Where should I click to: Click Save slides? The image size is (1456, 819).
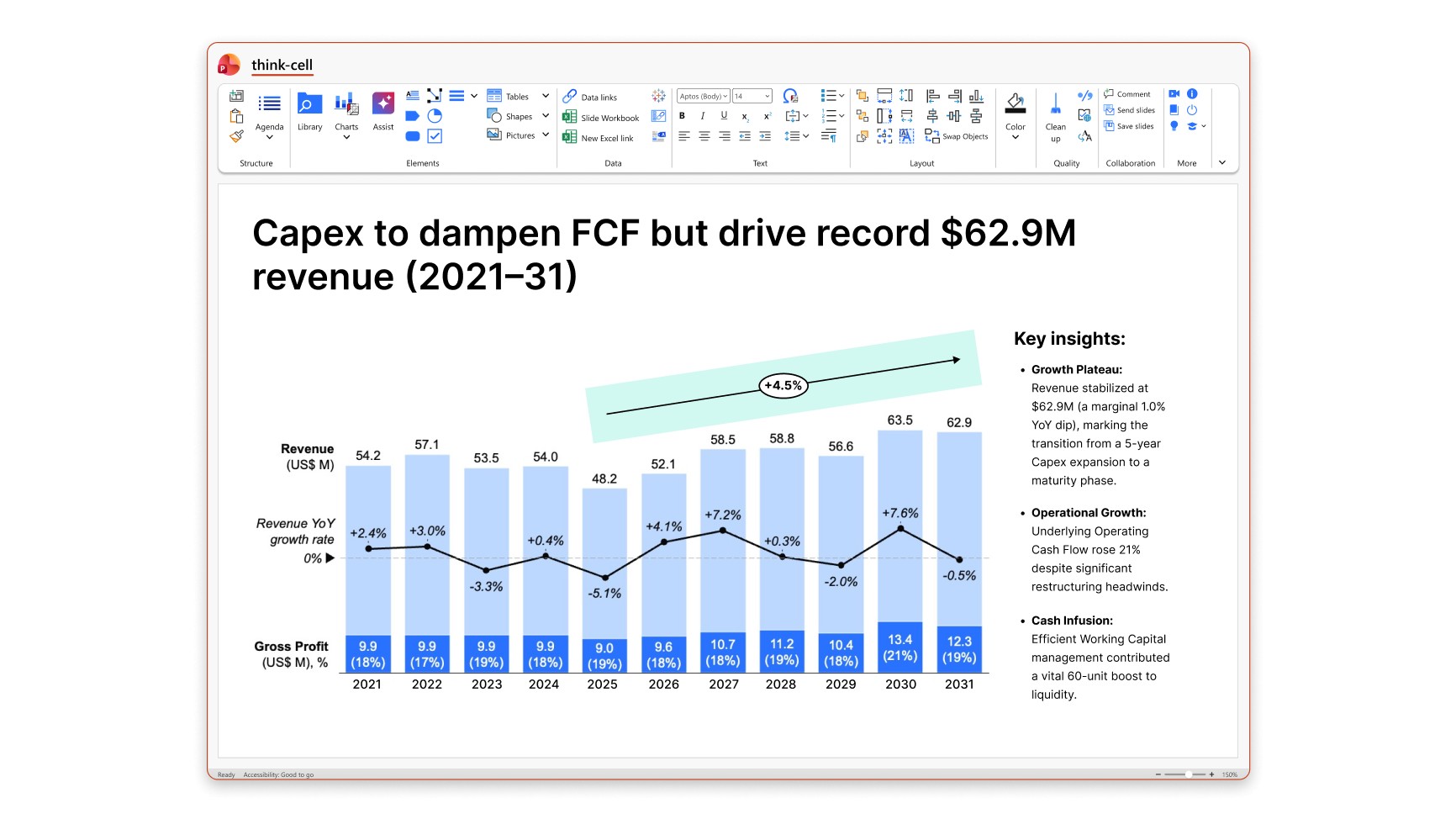[1129, 126]
